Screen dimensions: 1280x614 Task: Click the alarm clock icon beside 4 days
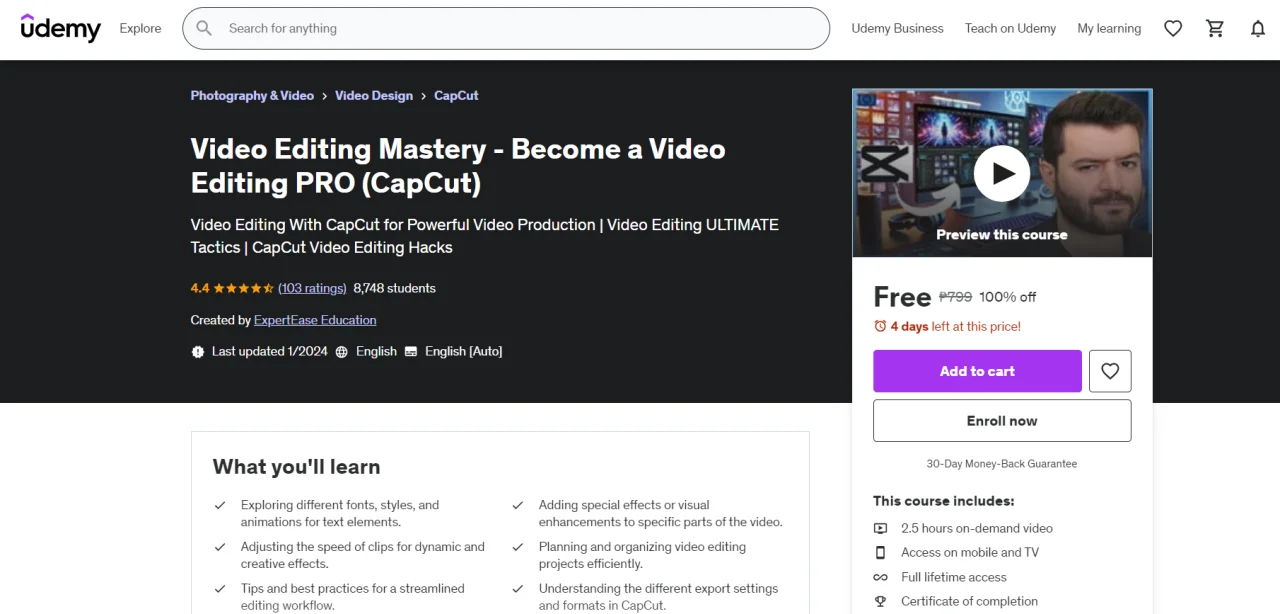click(x=880, y=326)
